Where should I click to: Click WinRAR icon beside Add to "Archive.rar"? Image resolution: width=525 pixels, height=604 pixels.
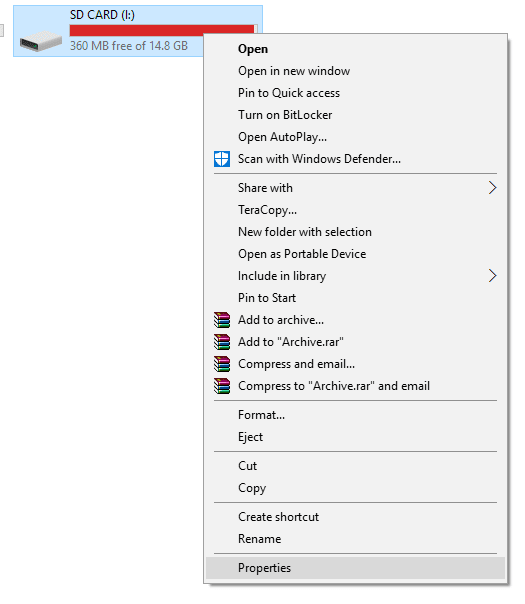[222, 342]
